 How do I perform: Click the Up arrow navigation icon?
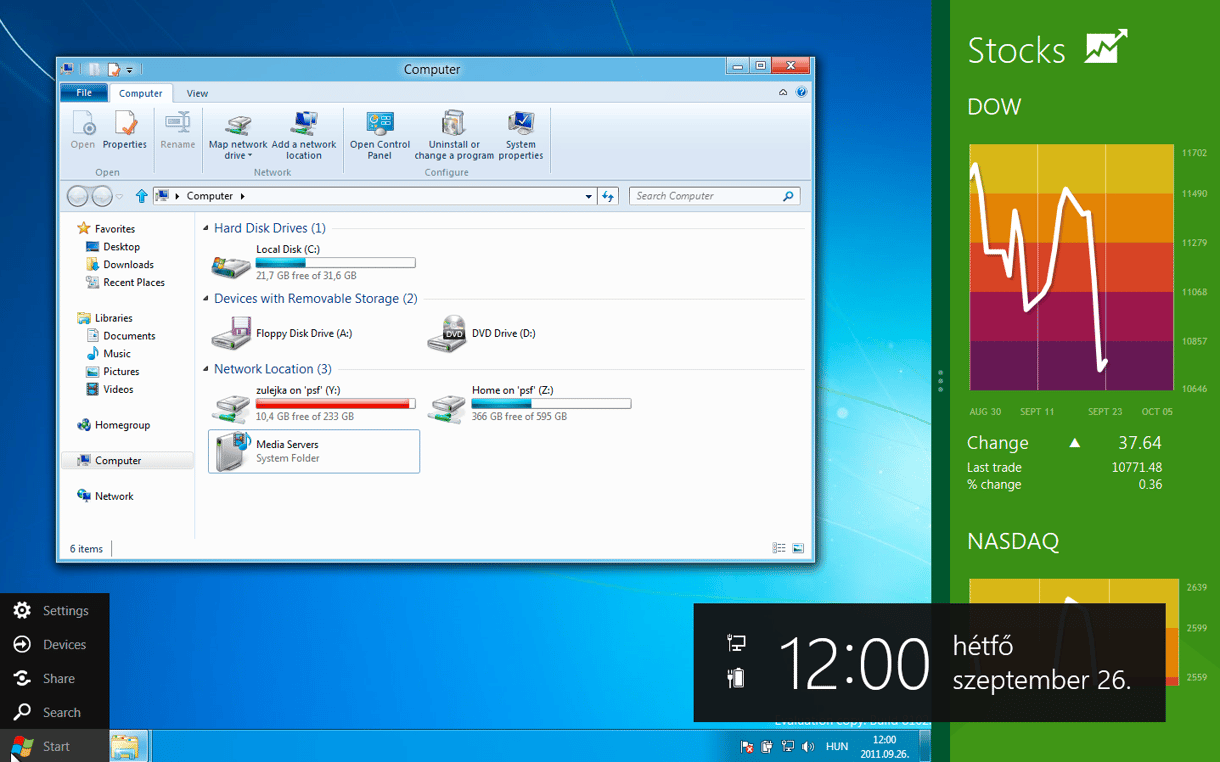tap(141, 196)
